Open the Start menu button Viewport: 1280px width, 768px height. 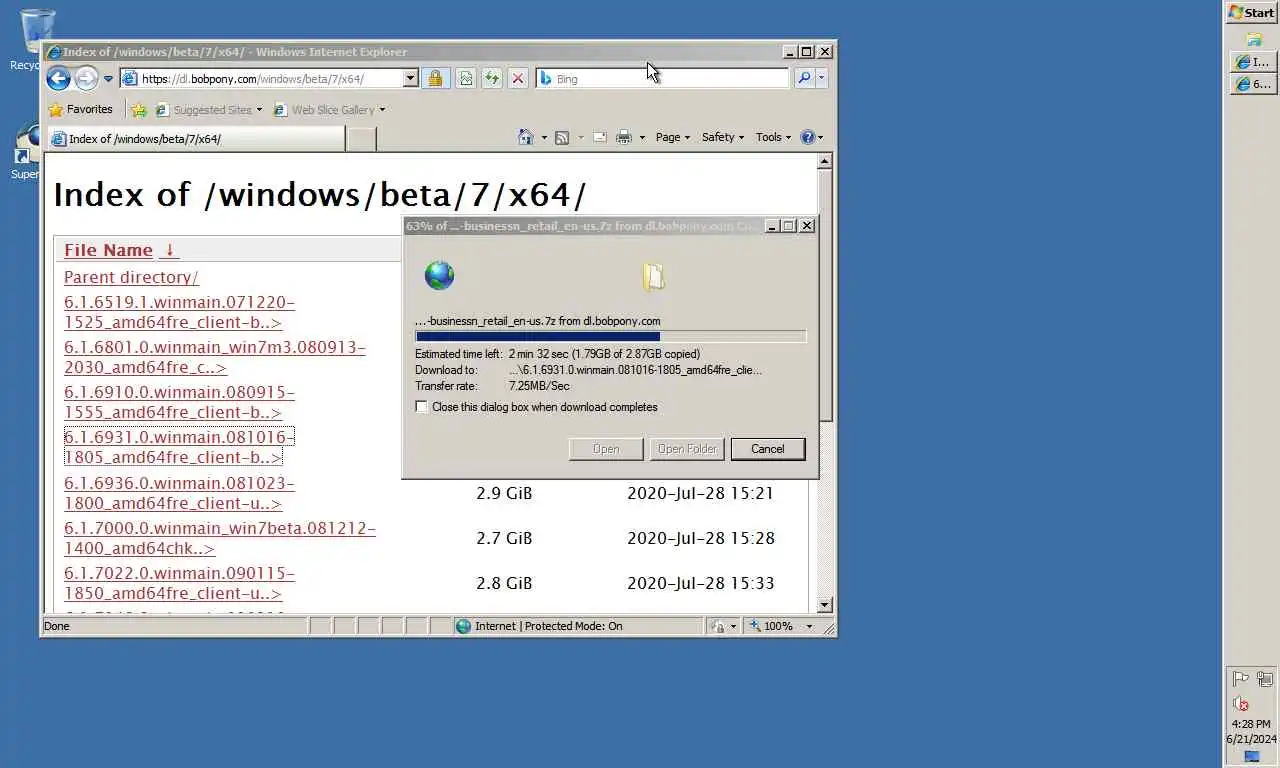pos(1252,12)
